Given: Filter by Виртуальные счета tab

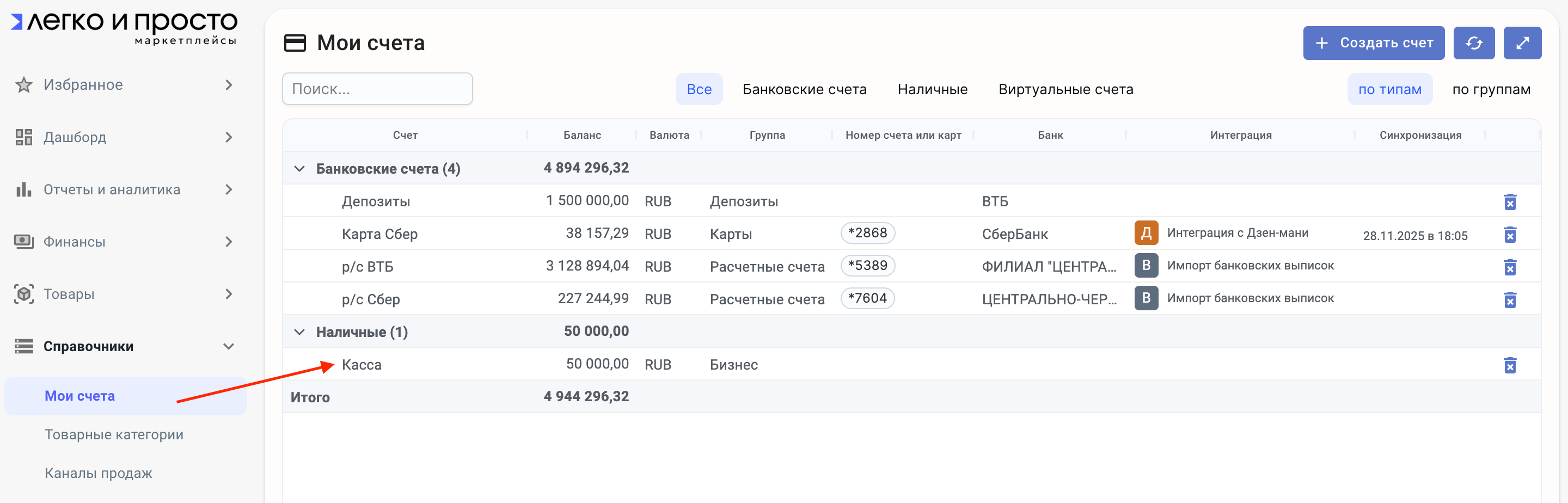Looking at the screenshot, I should (1065, 89).
